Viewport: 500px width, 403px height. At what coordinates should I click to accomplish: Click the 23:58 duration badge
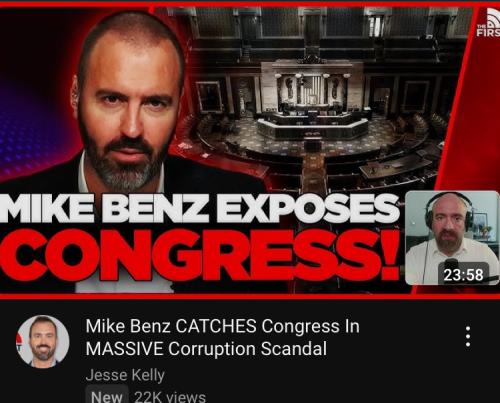coord(463,275)
